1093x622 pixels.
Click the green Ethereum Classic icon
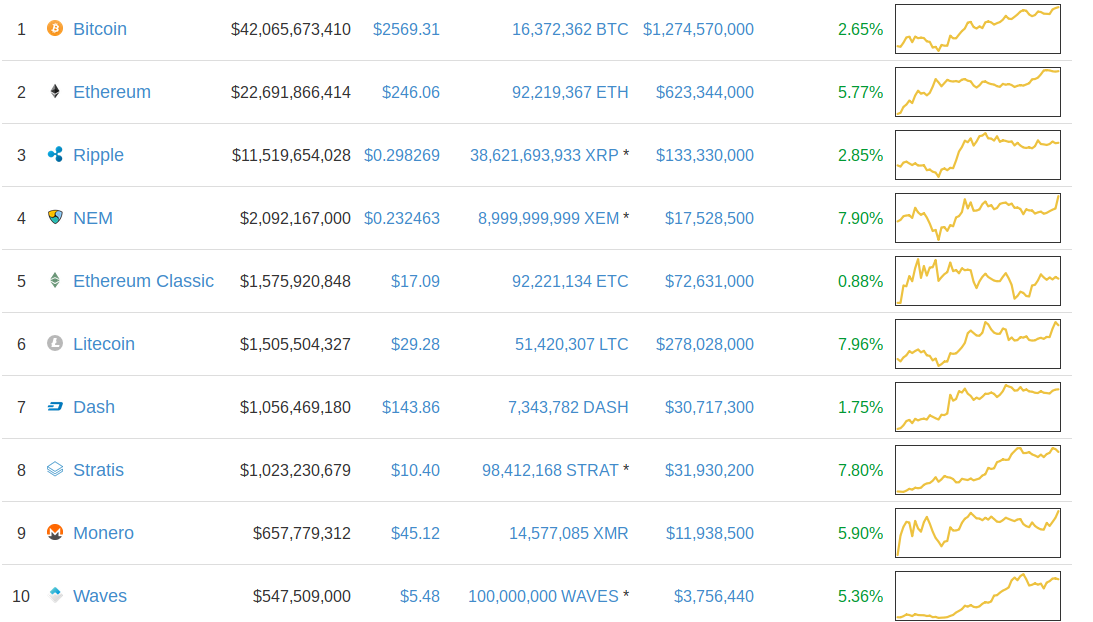tap(55, 281)
